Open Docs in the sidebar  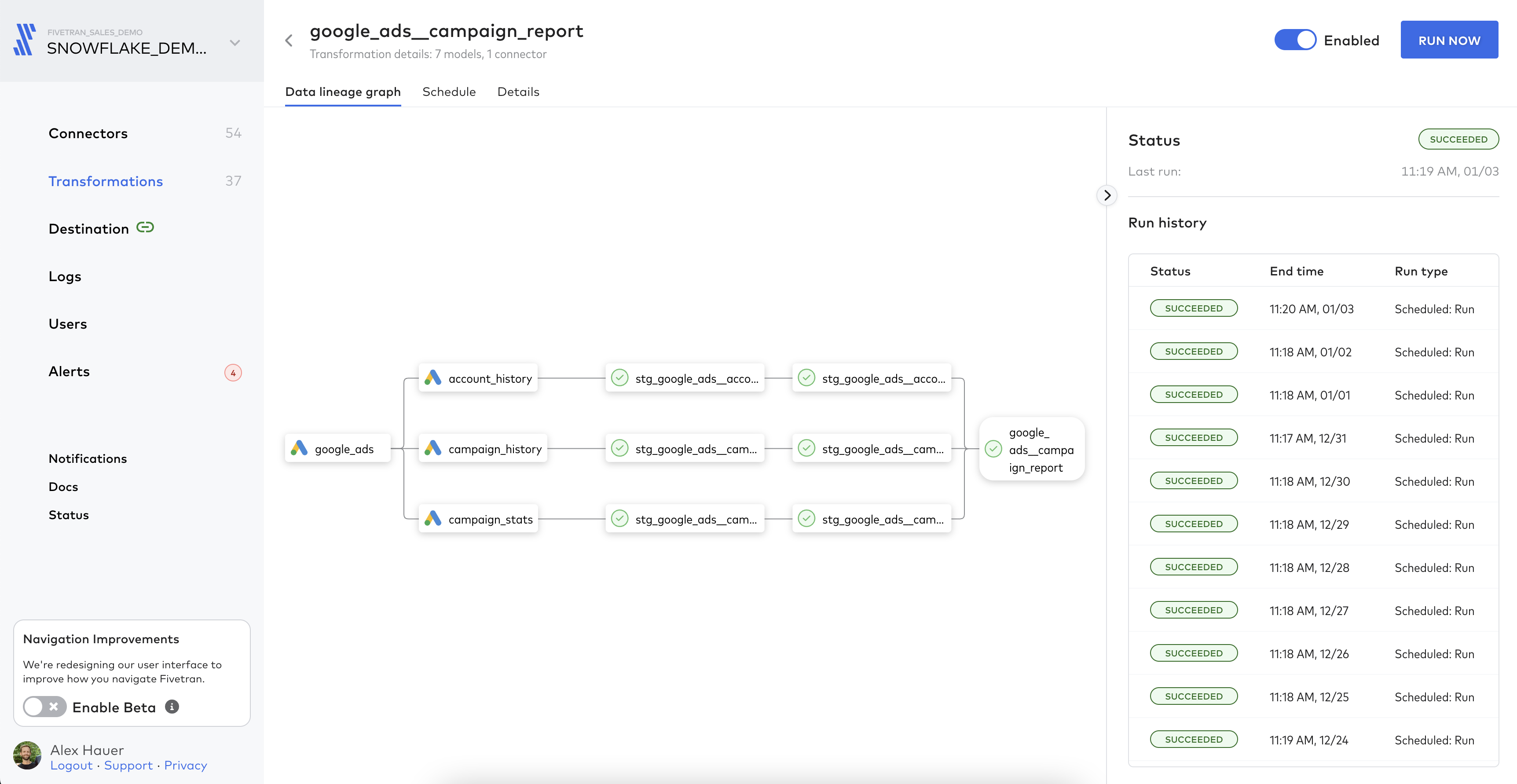coord(63,487)
